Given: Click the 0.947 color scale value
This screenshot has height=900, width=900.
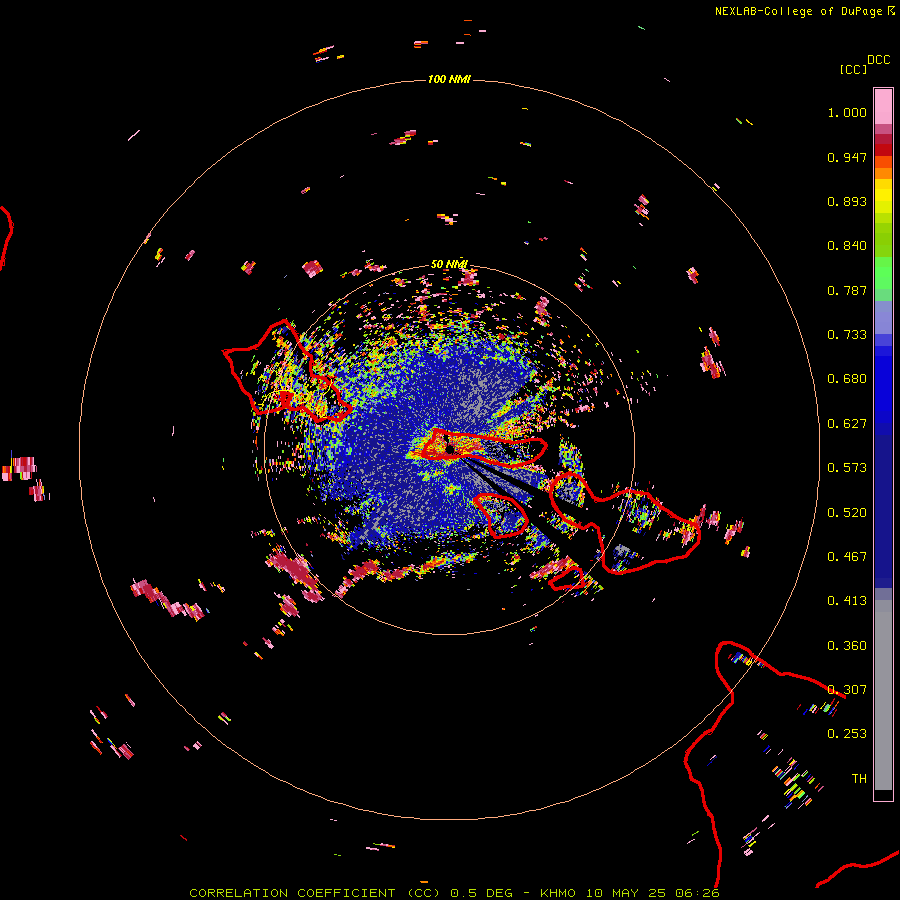Looking at the screenshot, I should tap(847, 157).
